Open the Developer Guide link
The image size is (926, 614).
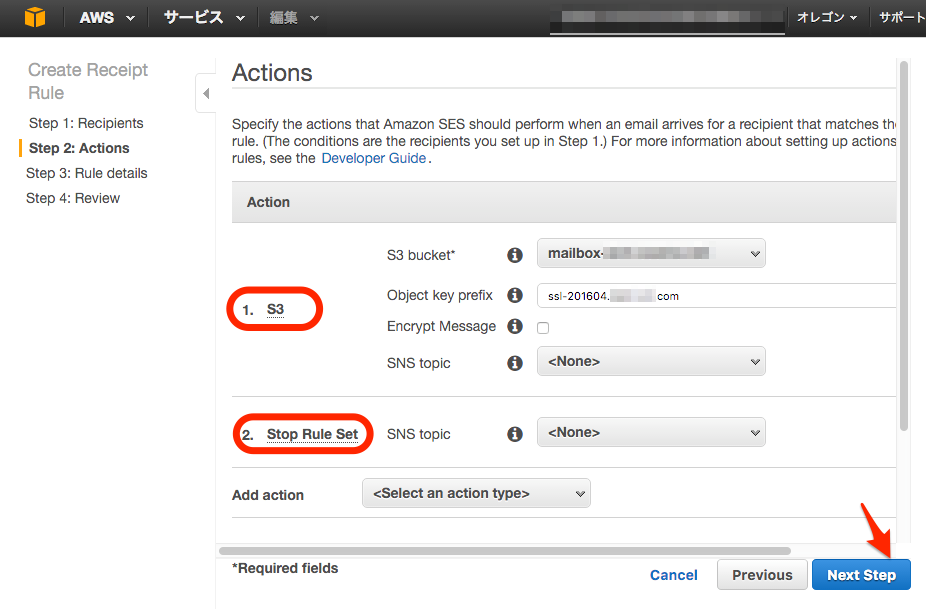(x=373, y=158)
